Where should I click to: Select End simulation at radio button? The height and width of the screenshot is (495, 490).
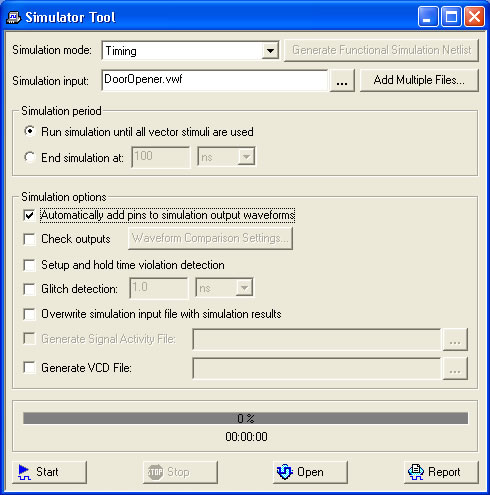(x=30, y=157)
